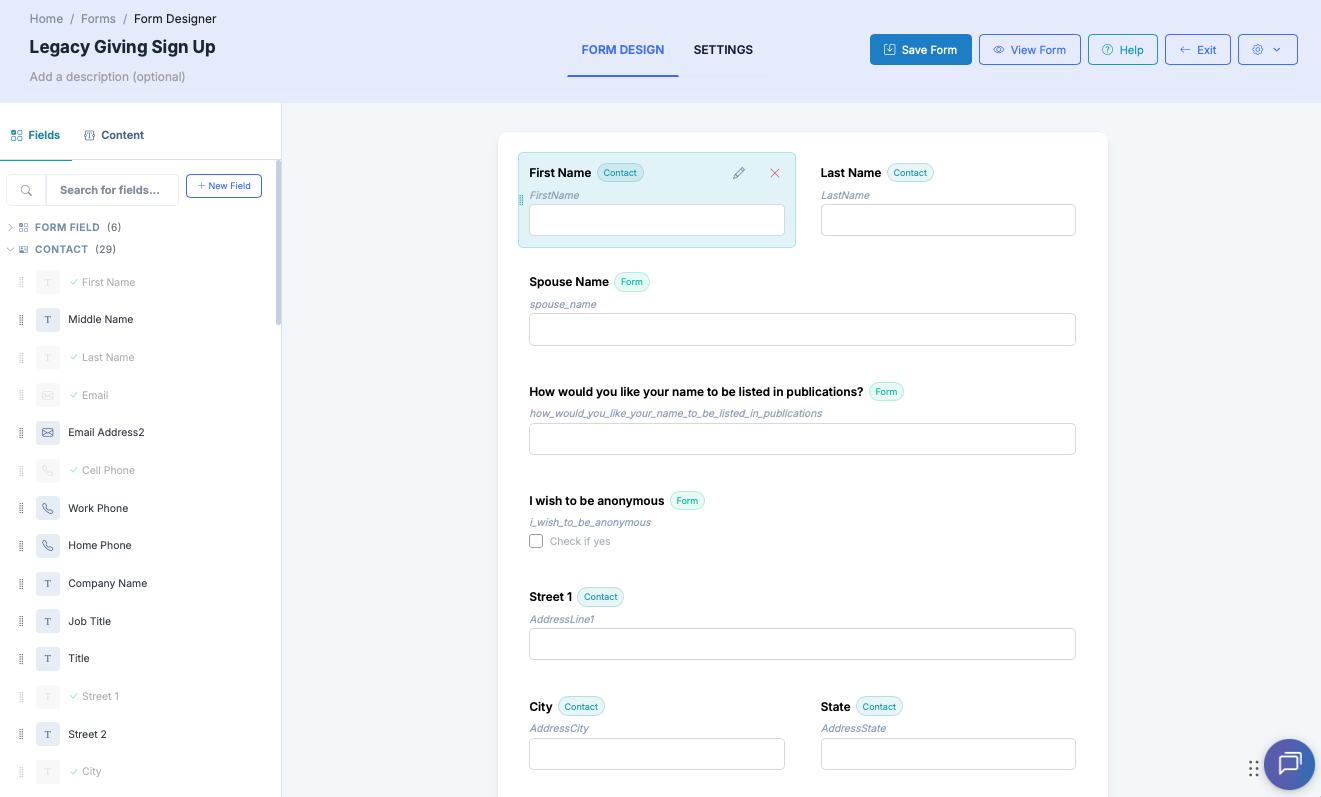Select the Fields panel tab
Viewport: 1321px width, 797px height.
[x=36, y=135]
